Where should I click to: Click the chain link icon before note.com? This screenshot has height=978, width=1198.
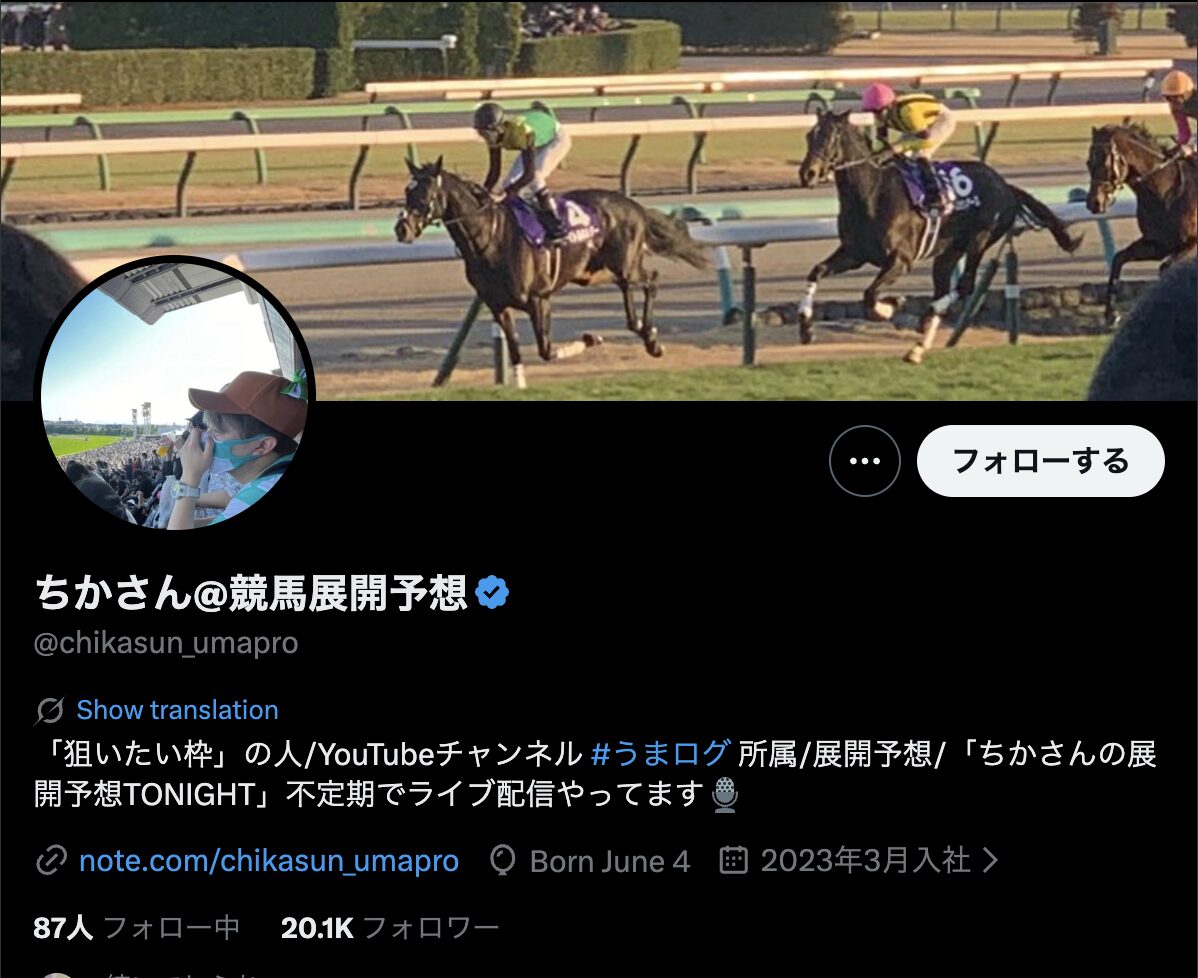coord(51,860)
